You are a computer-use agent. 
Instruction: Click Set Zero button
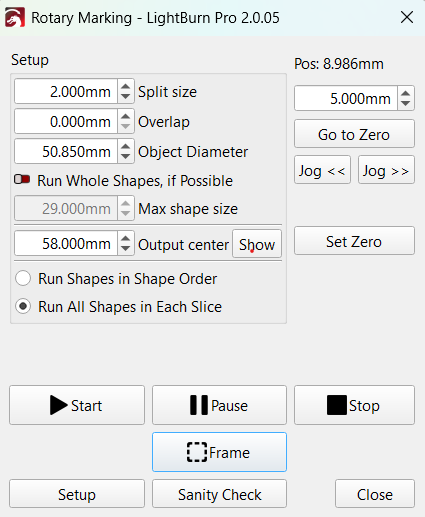[x=354, y=241]
